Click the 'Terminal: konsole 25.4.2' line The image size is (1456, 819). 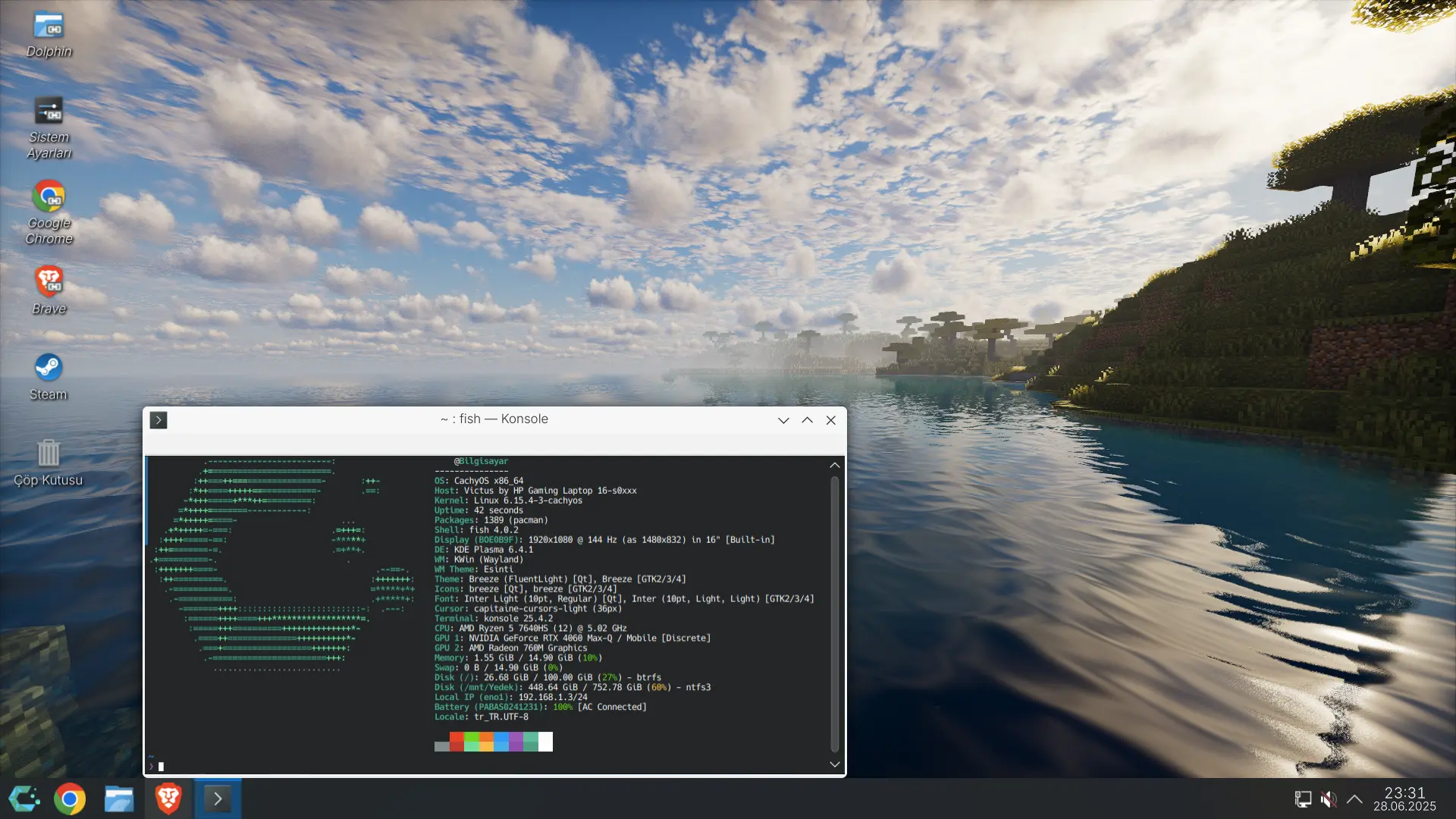click(x=494, y=619)
